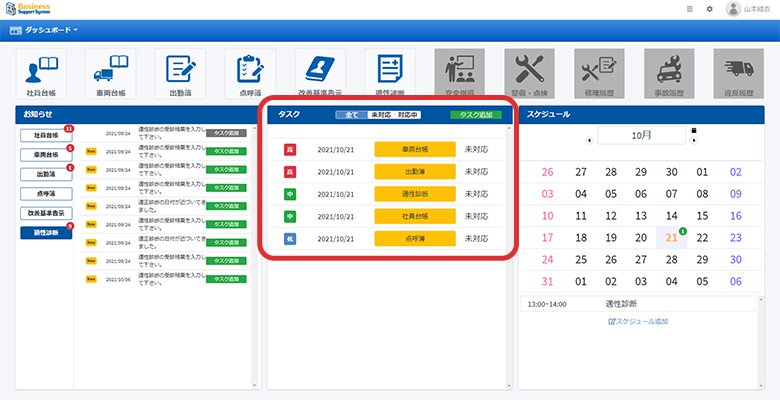Viewport: 780px width, 400px height.
Task: Select 適性診断 tab in お知らせ panel
Action: [x=46, y=232]
